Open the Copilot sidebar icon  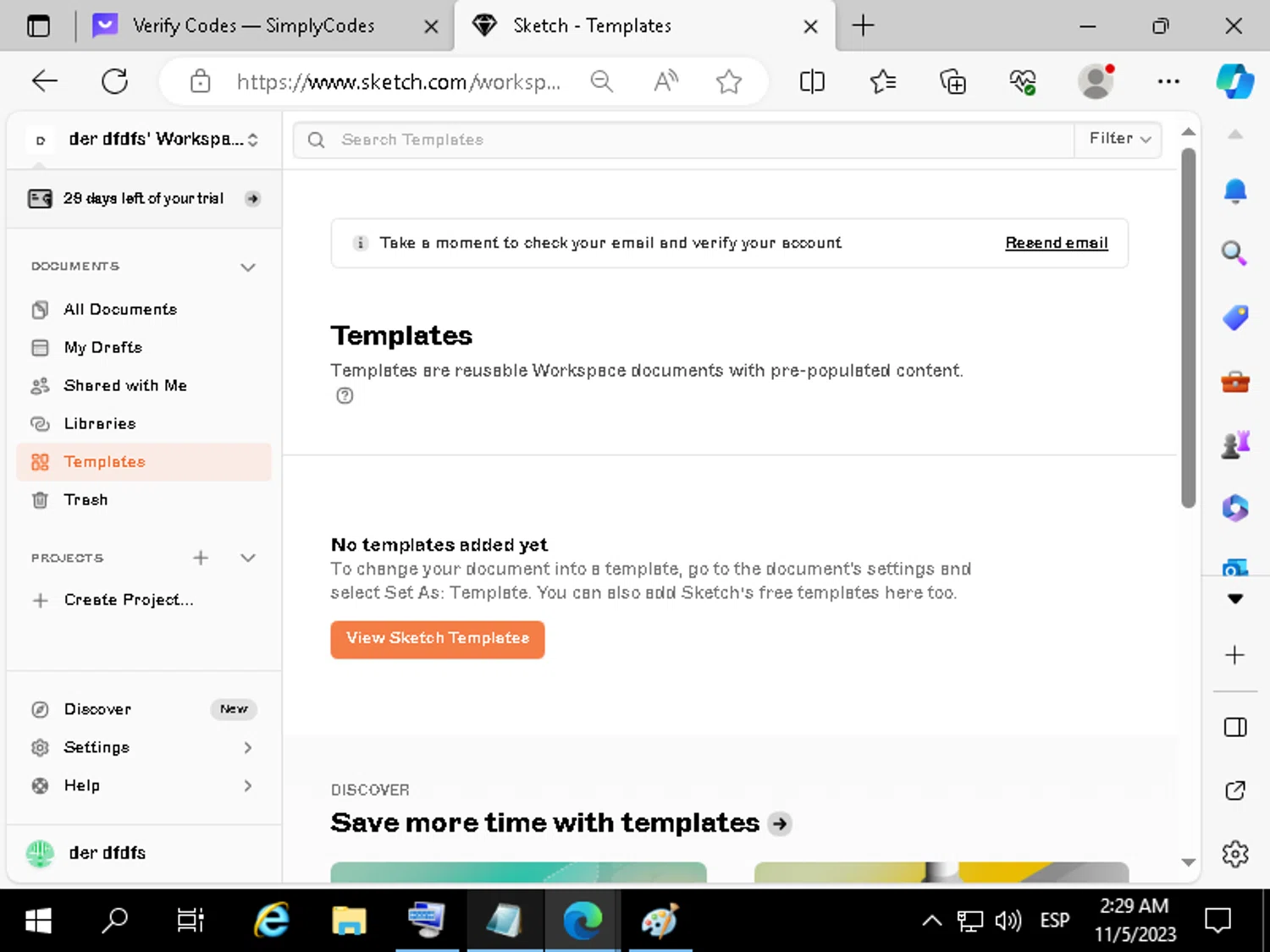[1235, 81]
